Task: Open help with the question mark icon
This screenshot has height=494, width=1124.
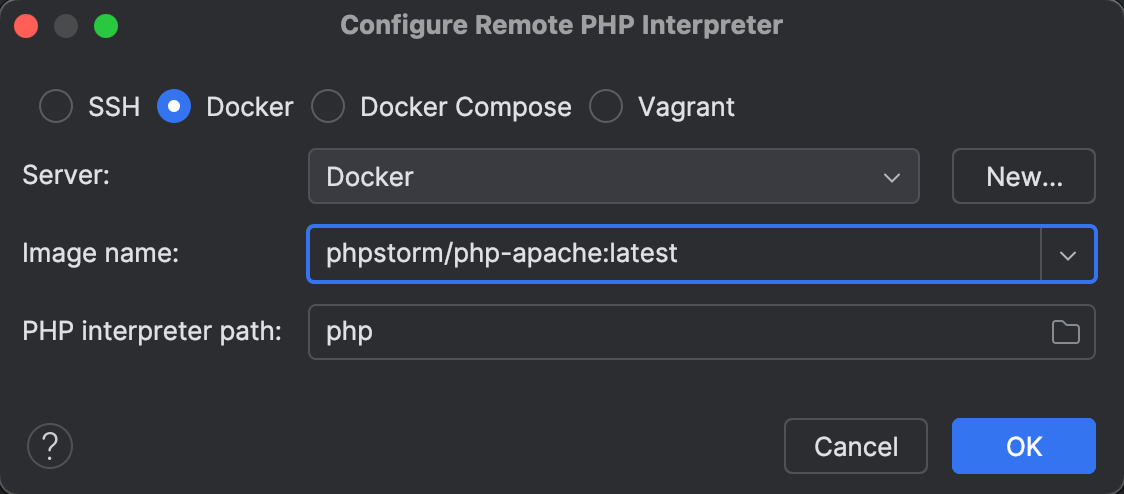Action: 50,446
